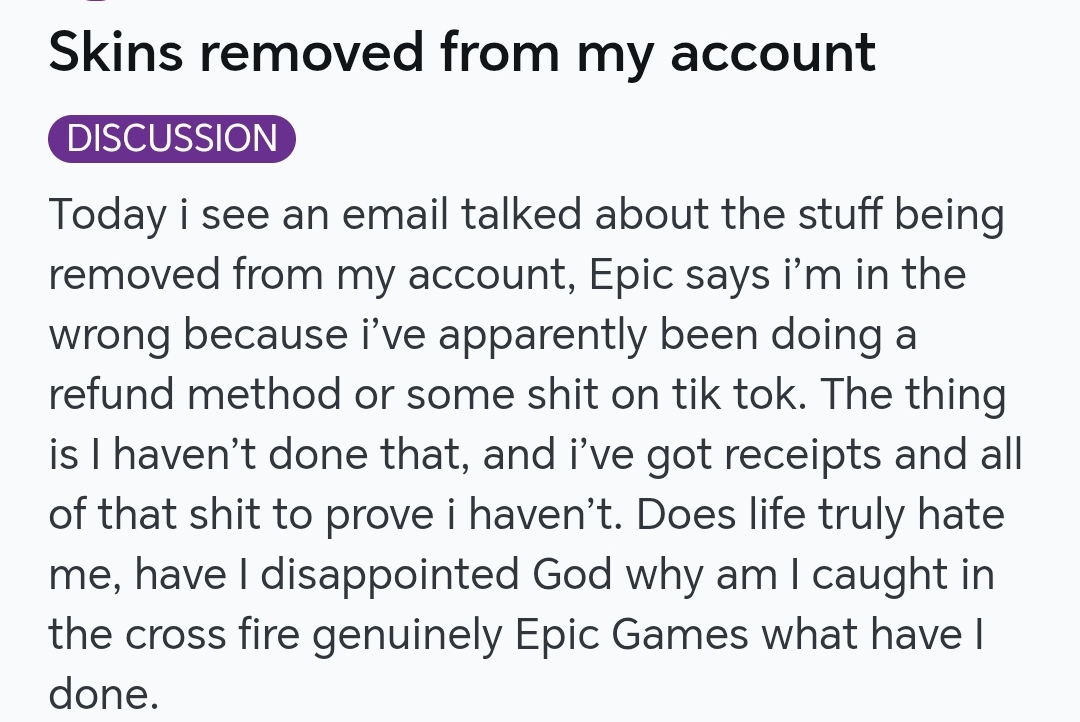The width and height of the screenshot is (1080, 722).
Task: Click the words "Epic Games" near the end
Action: pyautogui.click(x=632, y=635)
